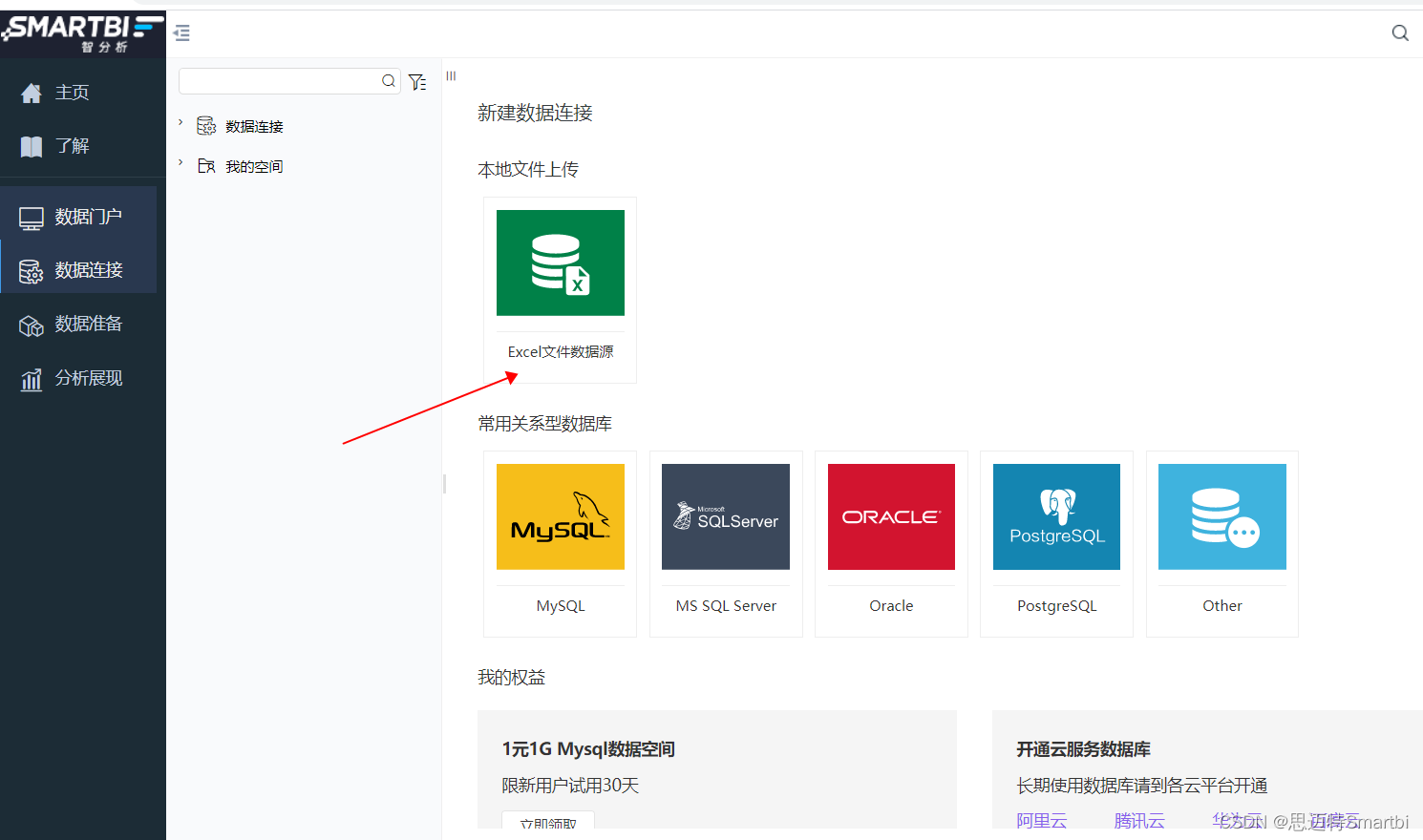
Task: Expand the 数据连接 tree node
Action: [181, 122]
